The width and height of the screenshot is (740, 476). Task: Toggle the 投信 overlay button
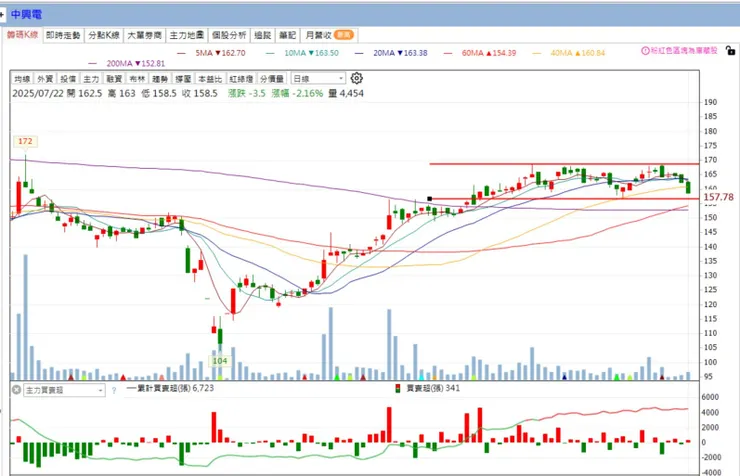tap(68, 79)
